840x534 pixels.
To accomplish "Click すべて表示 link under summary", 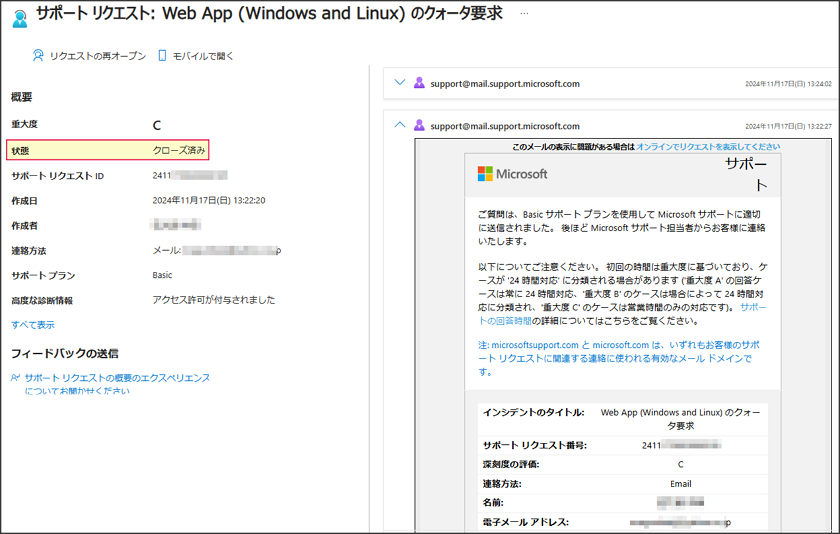I will pyautogui.click(x=33, y=325).
